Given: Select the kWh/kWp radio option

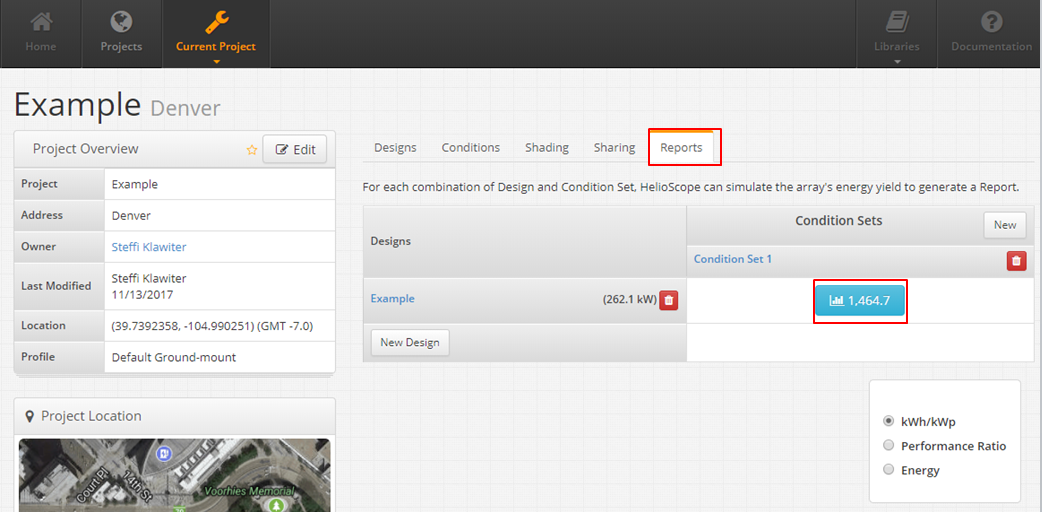Looking at the screenshot, I should click(x=888, y=421).
